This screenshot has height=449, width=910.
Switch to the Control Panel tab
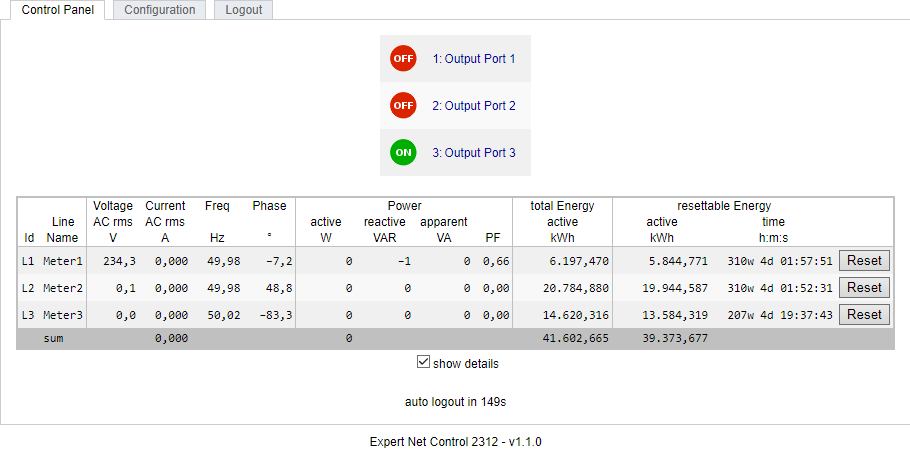[x=57, y=10]
